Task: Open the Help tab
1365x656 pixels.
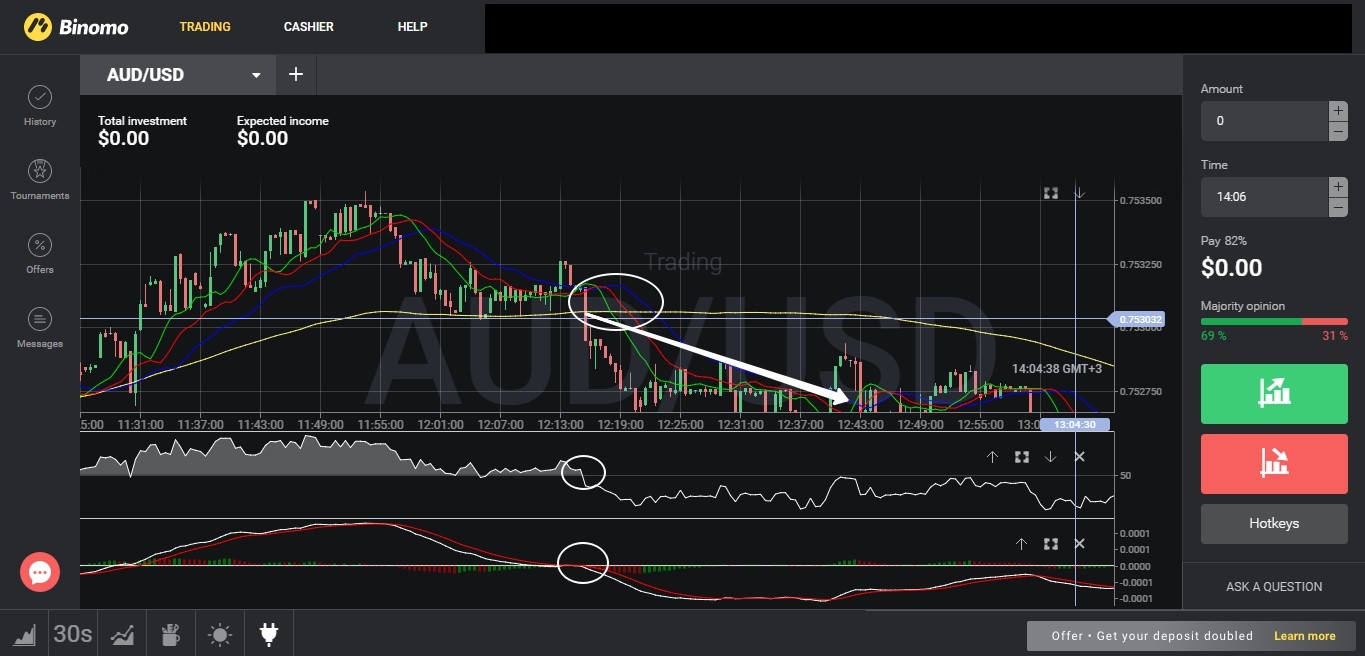Action: tap(412, 27)
